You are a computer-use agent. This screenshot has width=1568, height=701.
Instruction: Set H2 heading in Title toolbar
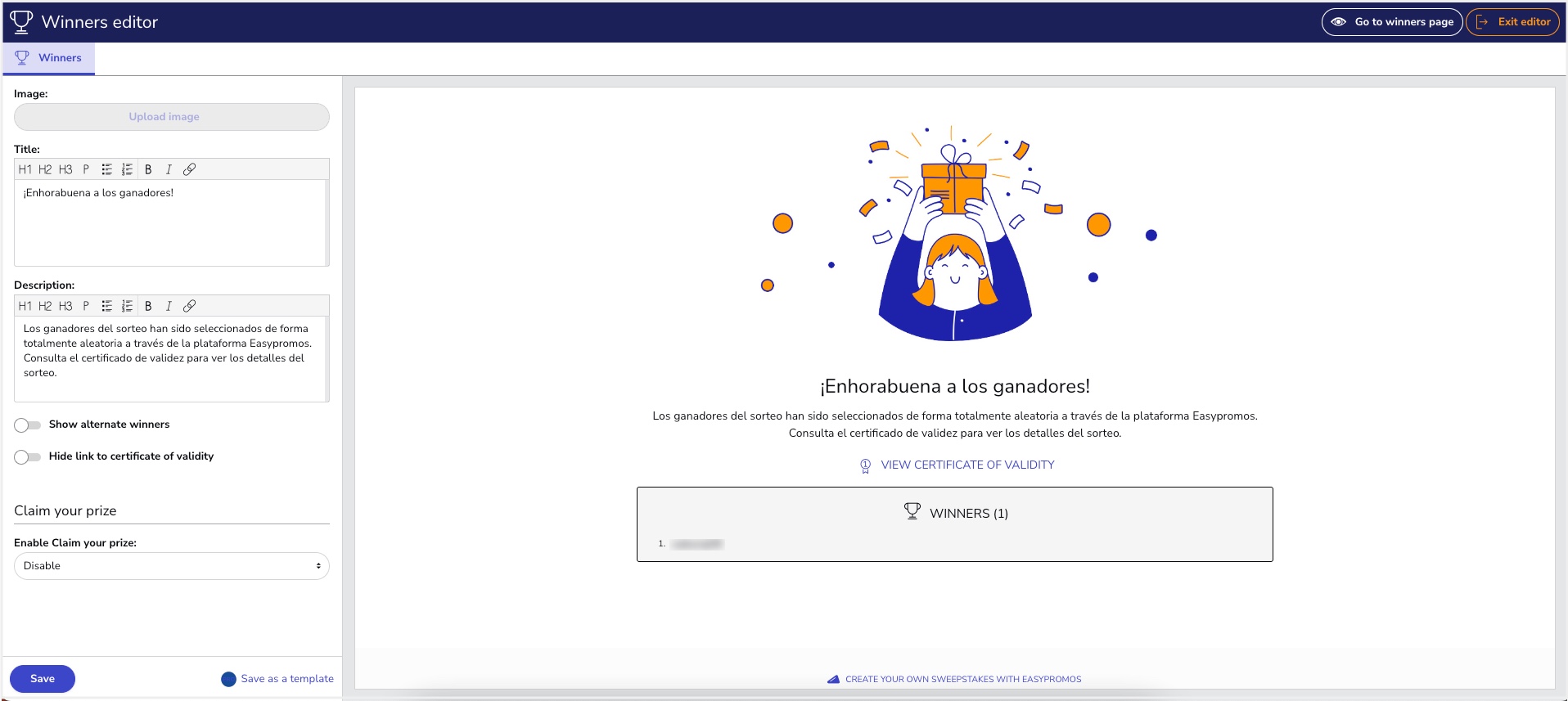click(x=45, y=169)
